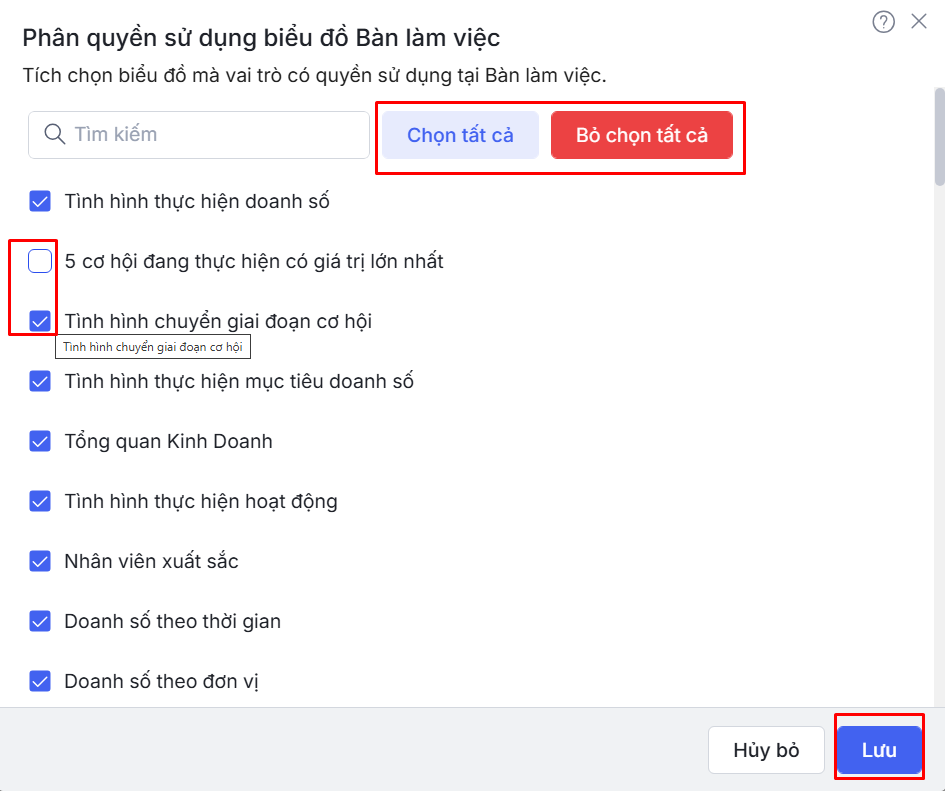Click the Hủy bỏ cancel button
Image resolution: width=945 pixels, height=791 pixels.
(x=766, y=750)
